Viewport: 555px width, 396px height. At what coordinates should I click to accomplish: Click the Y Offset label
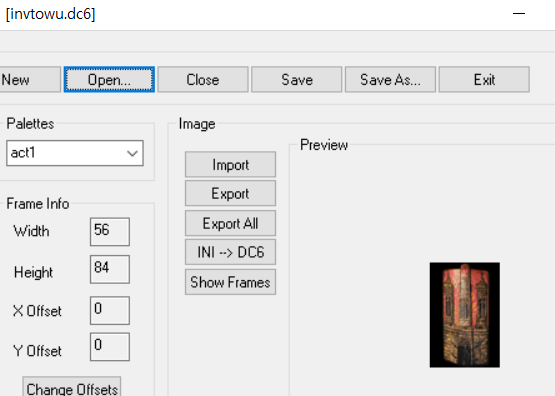pos(37,351)
